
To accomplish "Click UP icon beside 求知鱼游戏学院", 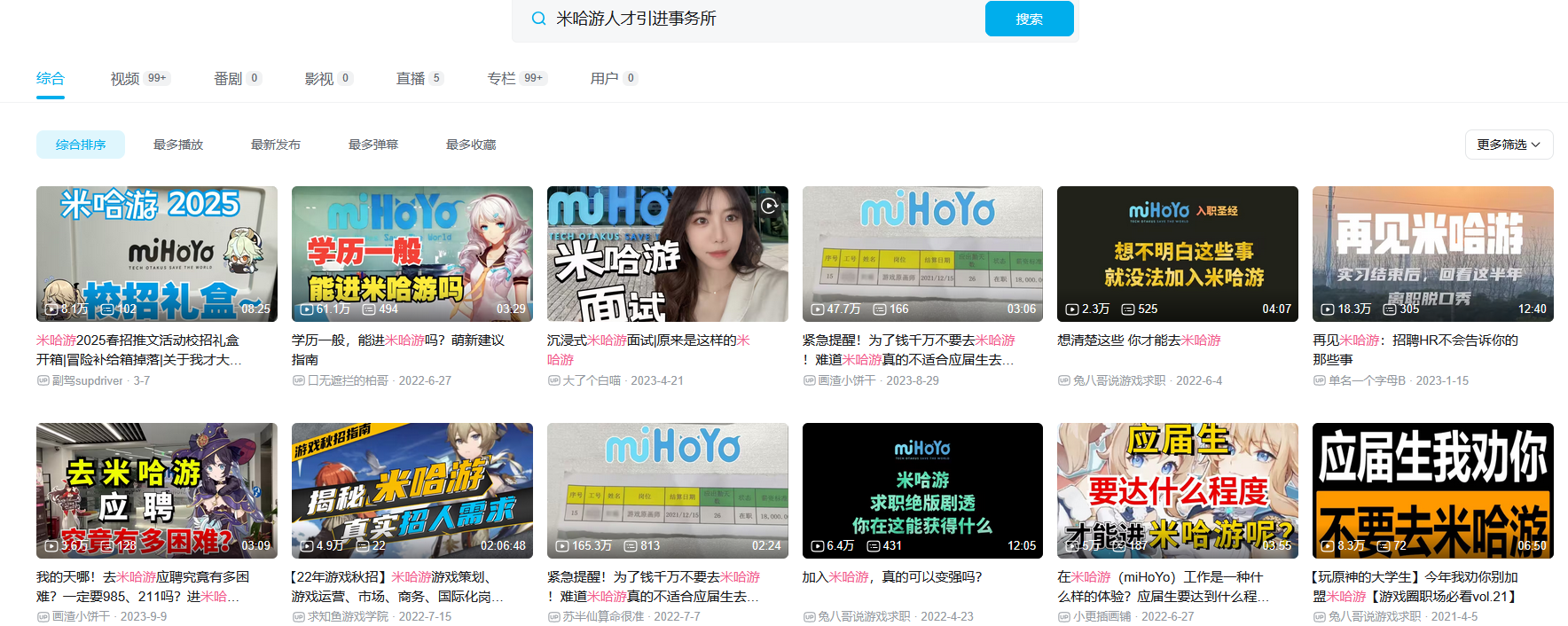I will (298, 616).
